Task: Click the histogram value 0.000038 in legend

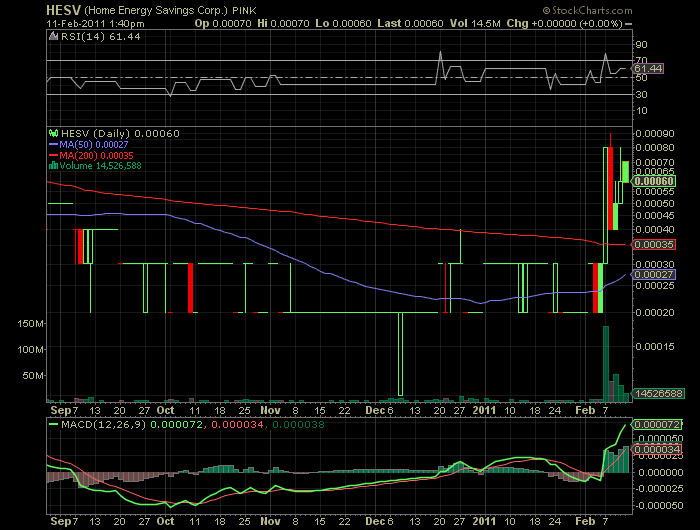Action: click(298, 425)
